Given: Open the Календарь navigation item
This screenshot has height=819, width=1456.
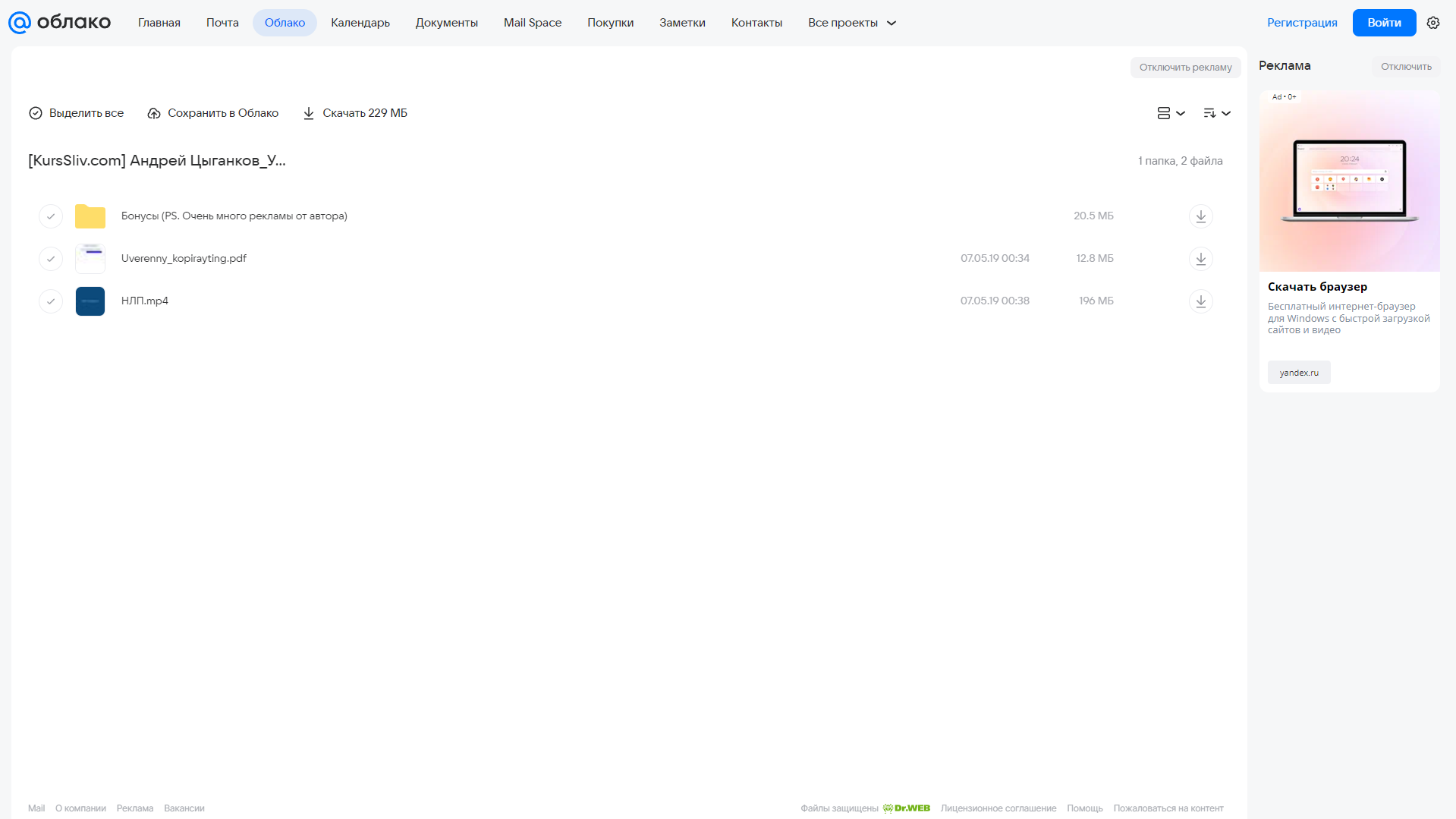Looking at the screenshot, I should 360,23.
